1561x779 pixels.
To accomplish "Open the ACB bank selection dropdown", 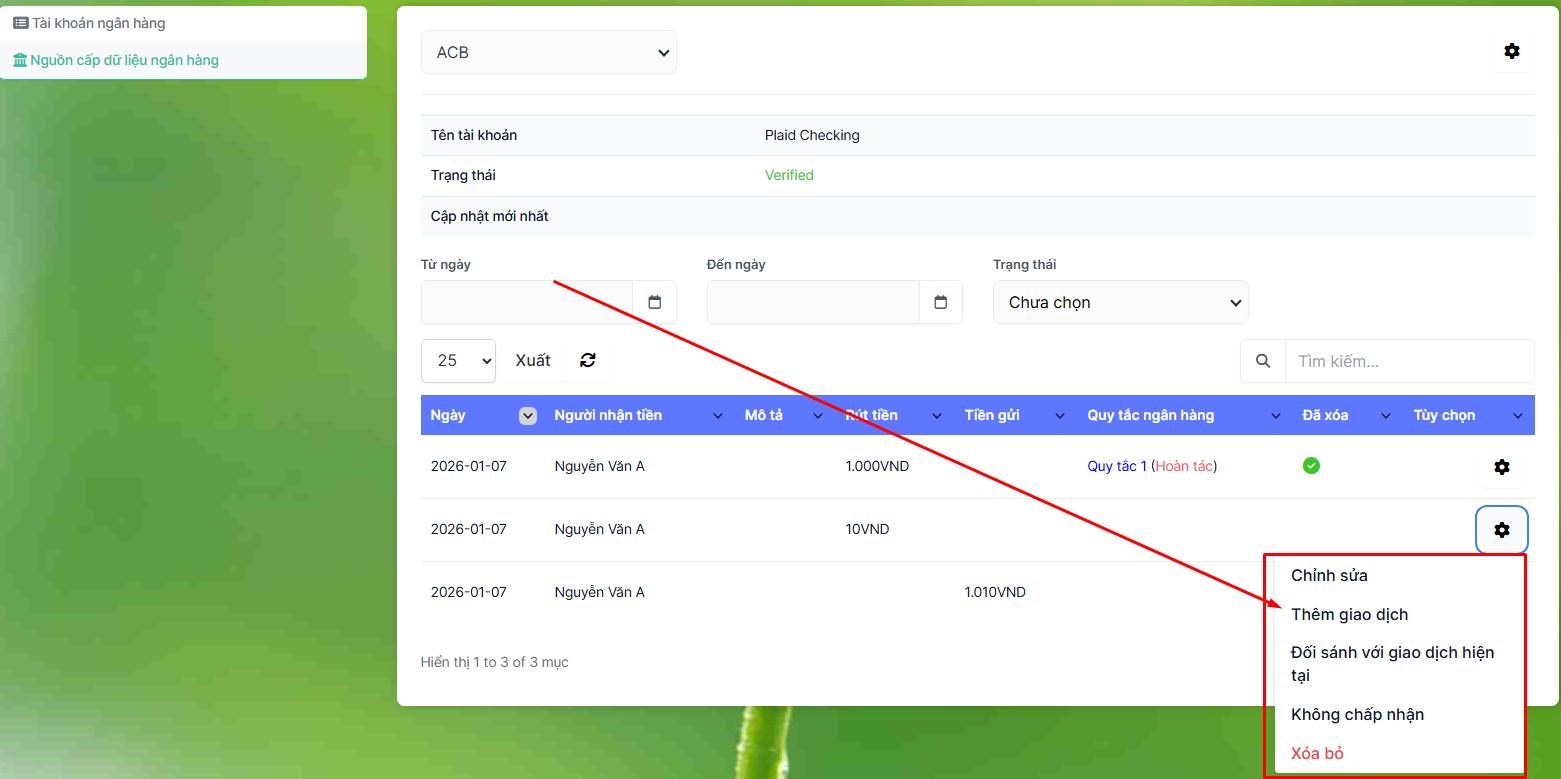I will [548, 52].
